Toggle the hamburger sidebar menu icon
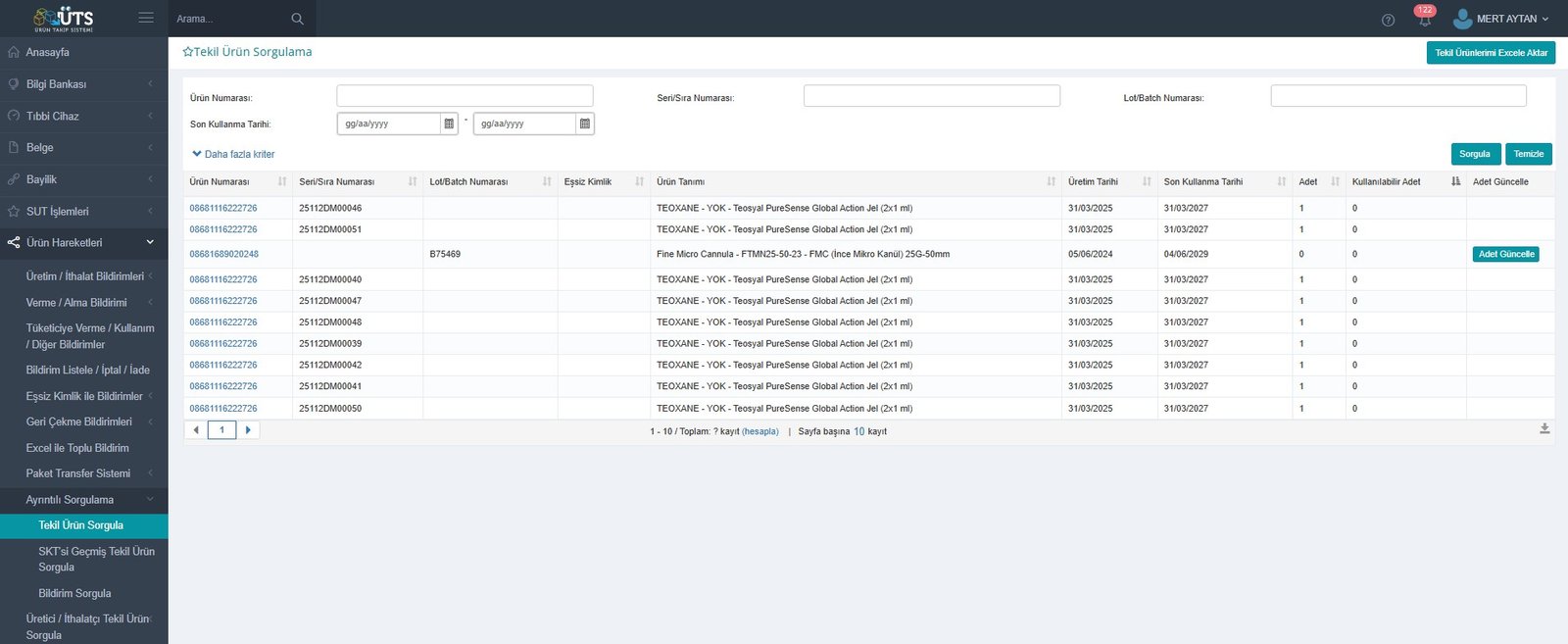The width and height of the screenshot is (1568, 644). coord(146,18)
